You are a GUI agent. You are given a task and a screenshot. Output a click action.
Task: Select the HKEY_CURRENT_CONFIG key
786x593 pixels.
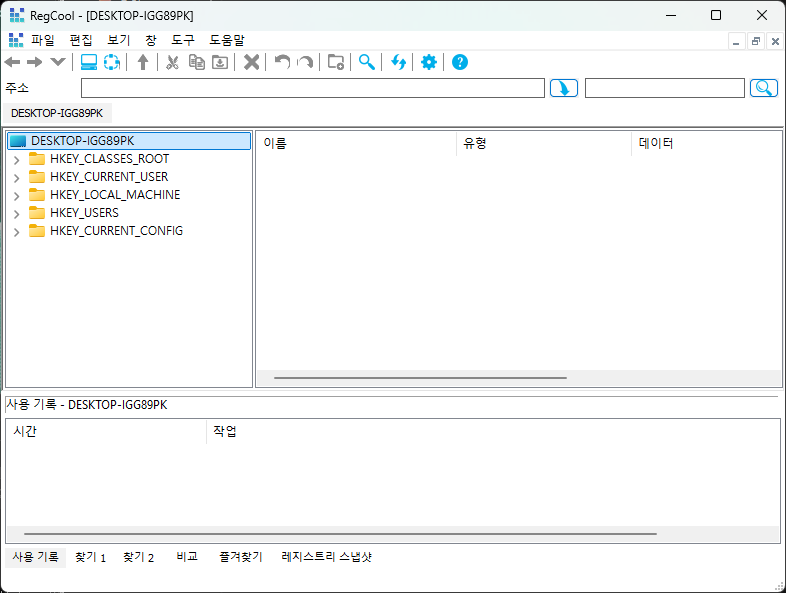(116, 231)
